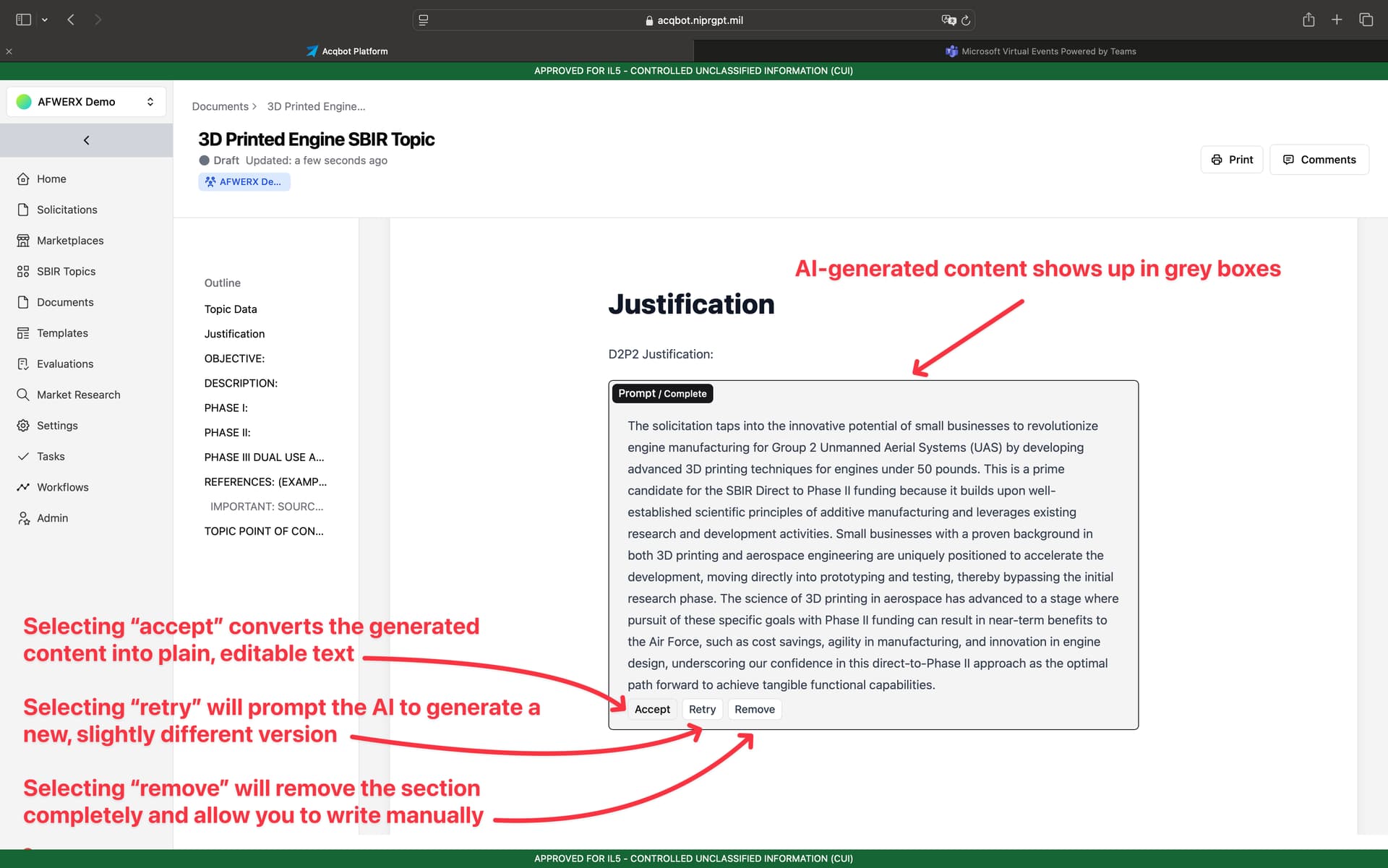Click the Documents breadcrumb link
The height and width of the screenshot is (868, 1388).
220,106
